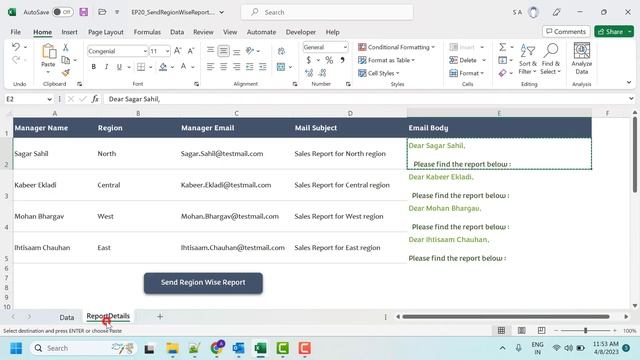Open Excel from Windows taskbar

click(x=260, y=348)
